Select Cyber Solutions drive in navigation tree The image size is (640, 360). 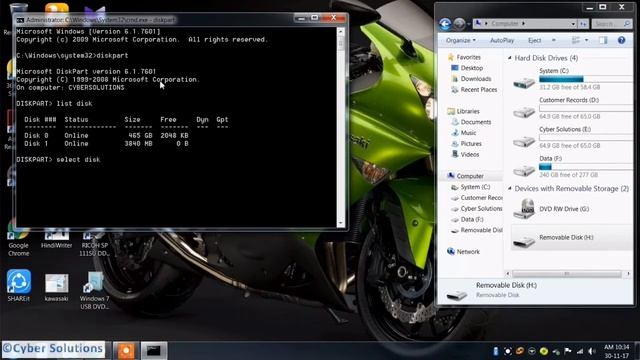[477, 209]
